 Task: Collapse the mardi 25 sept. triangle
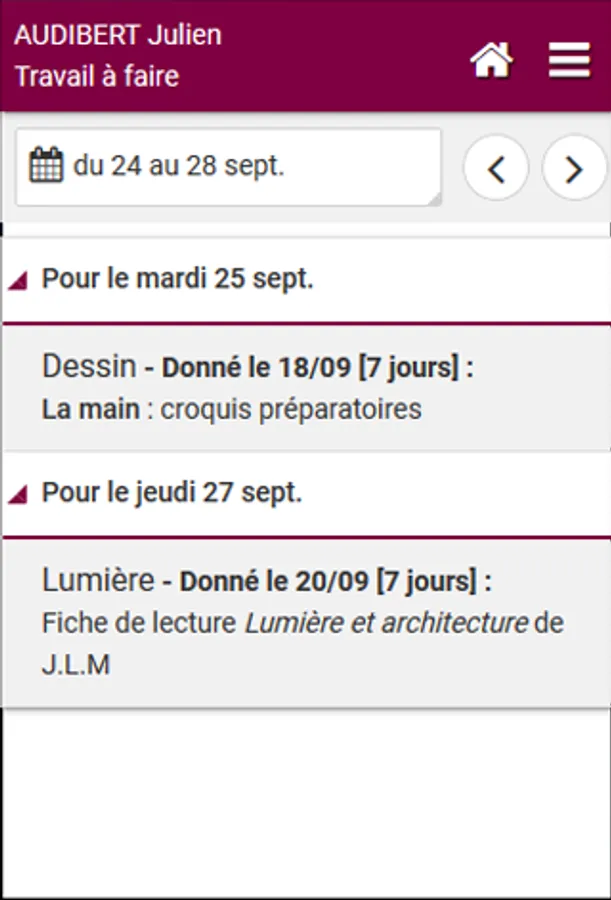coord(17,283)
